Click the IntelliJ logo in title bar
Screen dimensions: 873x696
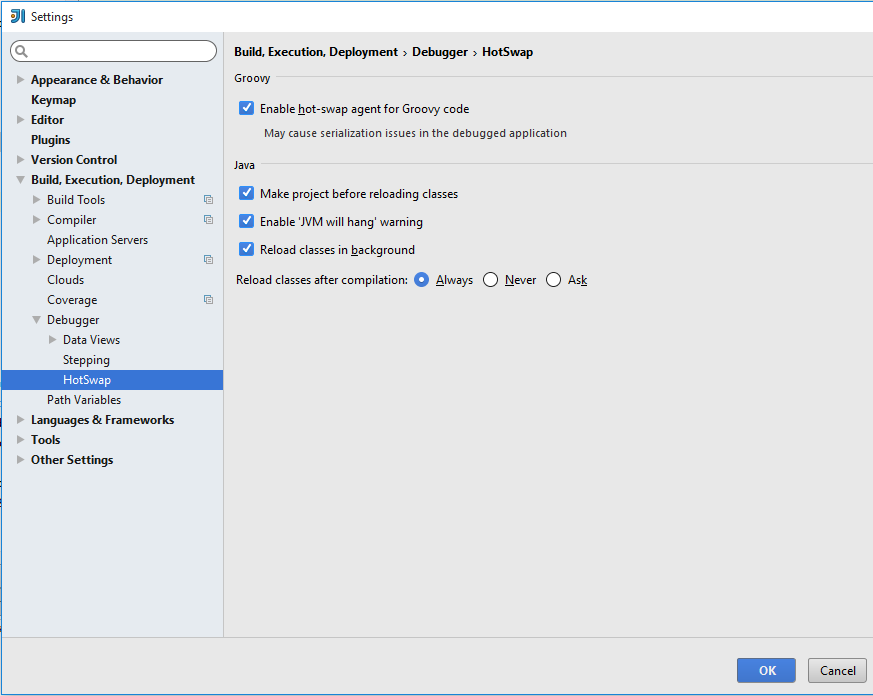click(17, 16)
